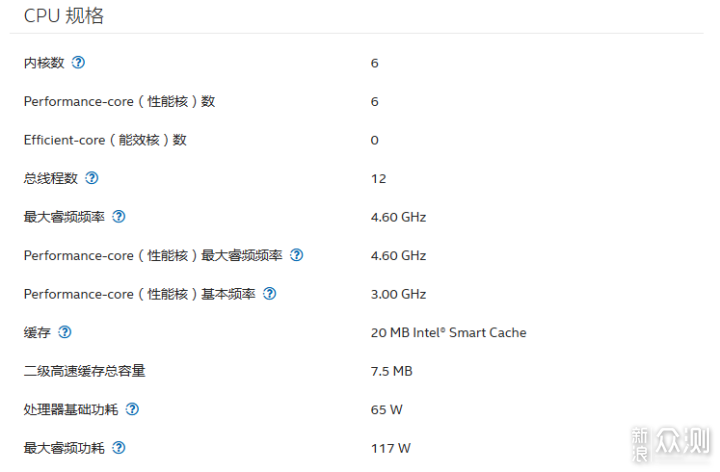Open help for Performance-core 最大睿频频率
Image resolution: width=720 pixels, height=472 pixels.
tap(297, 255)
